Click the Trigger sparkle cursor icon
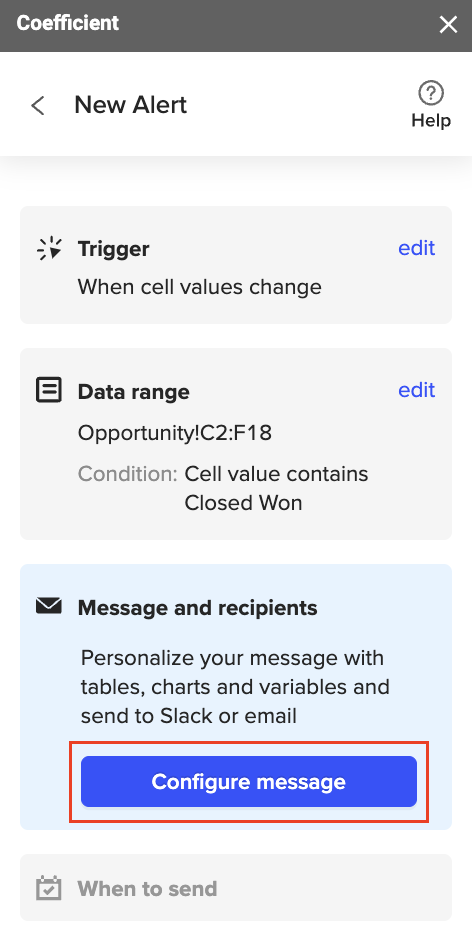472x942 pixels. 49,248
